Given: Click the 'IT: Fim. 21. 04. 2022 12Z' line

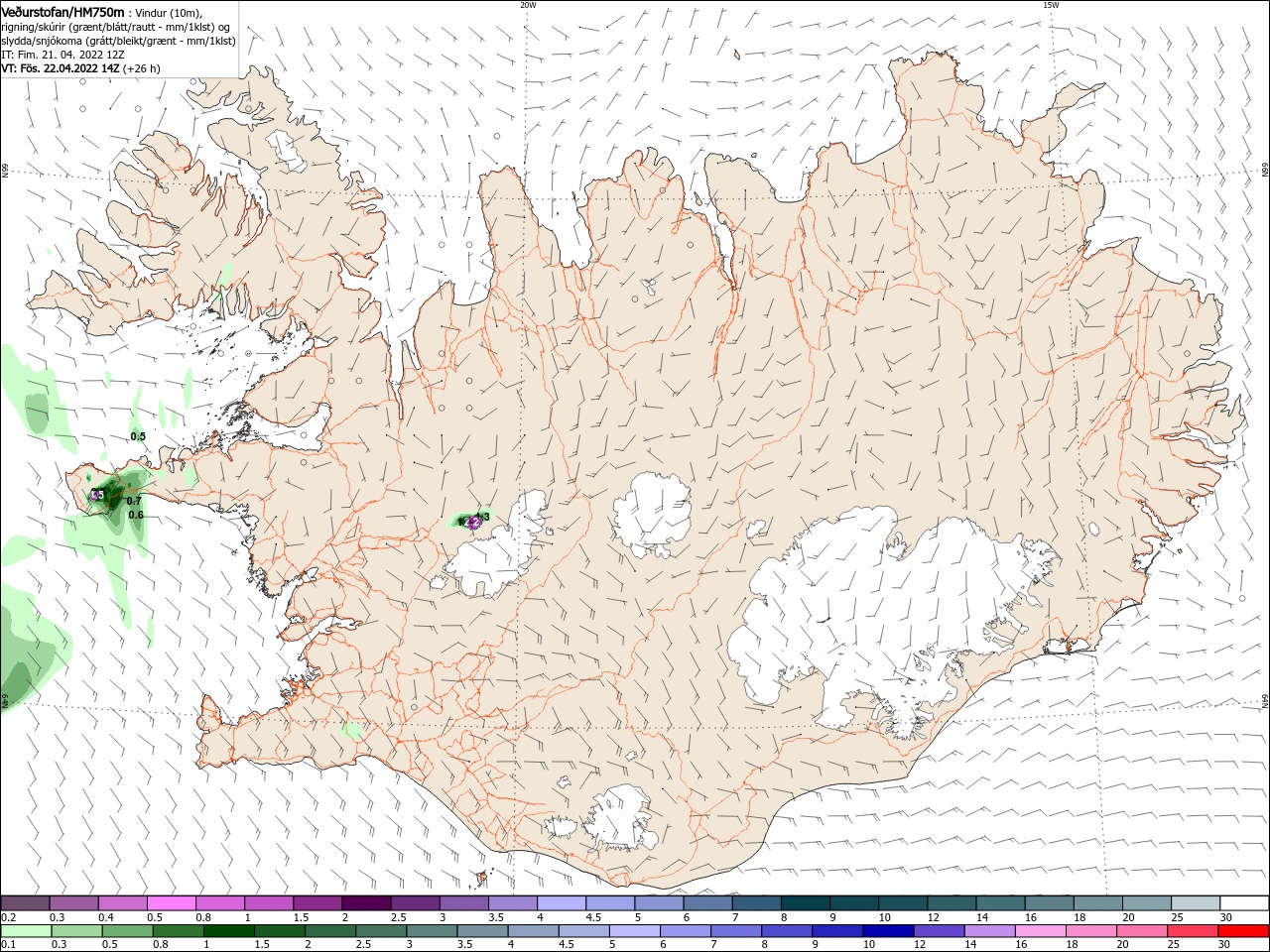Looking at the screenshot, I should [x=63, y=55].
